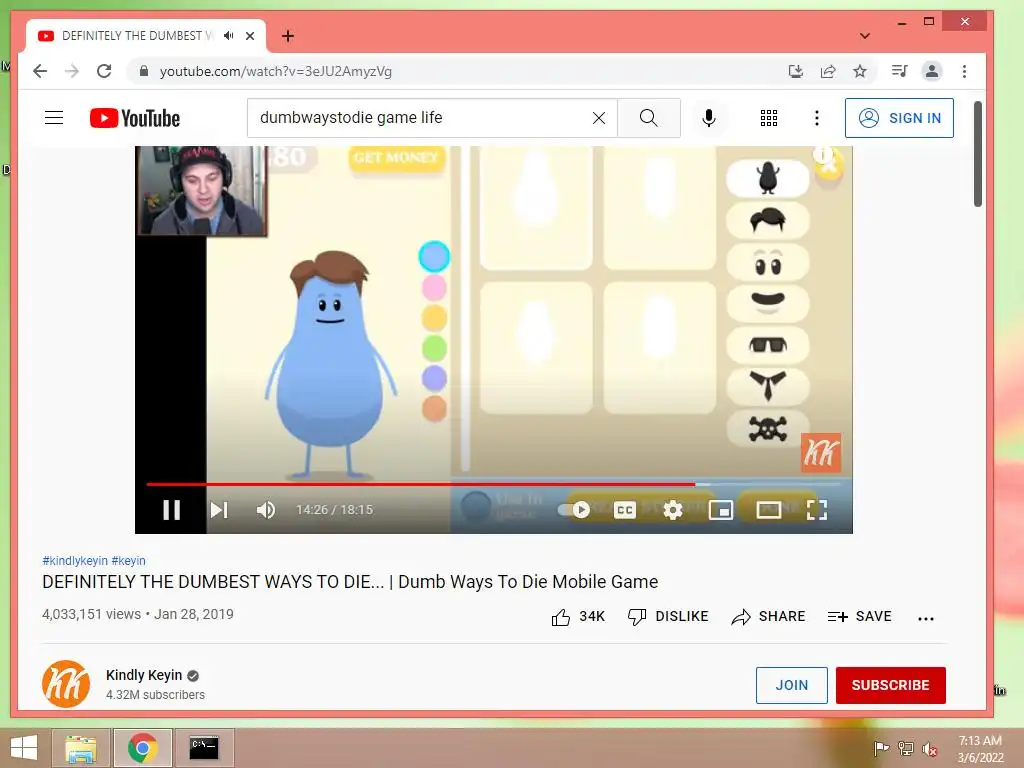The image size is (1024, 768).
Task: Open YouTube settings three-dot menu
Action: click(816, 118)
